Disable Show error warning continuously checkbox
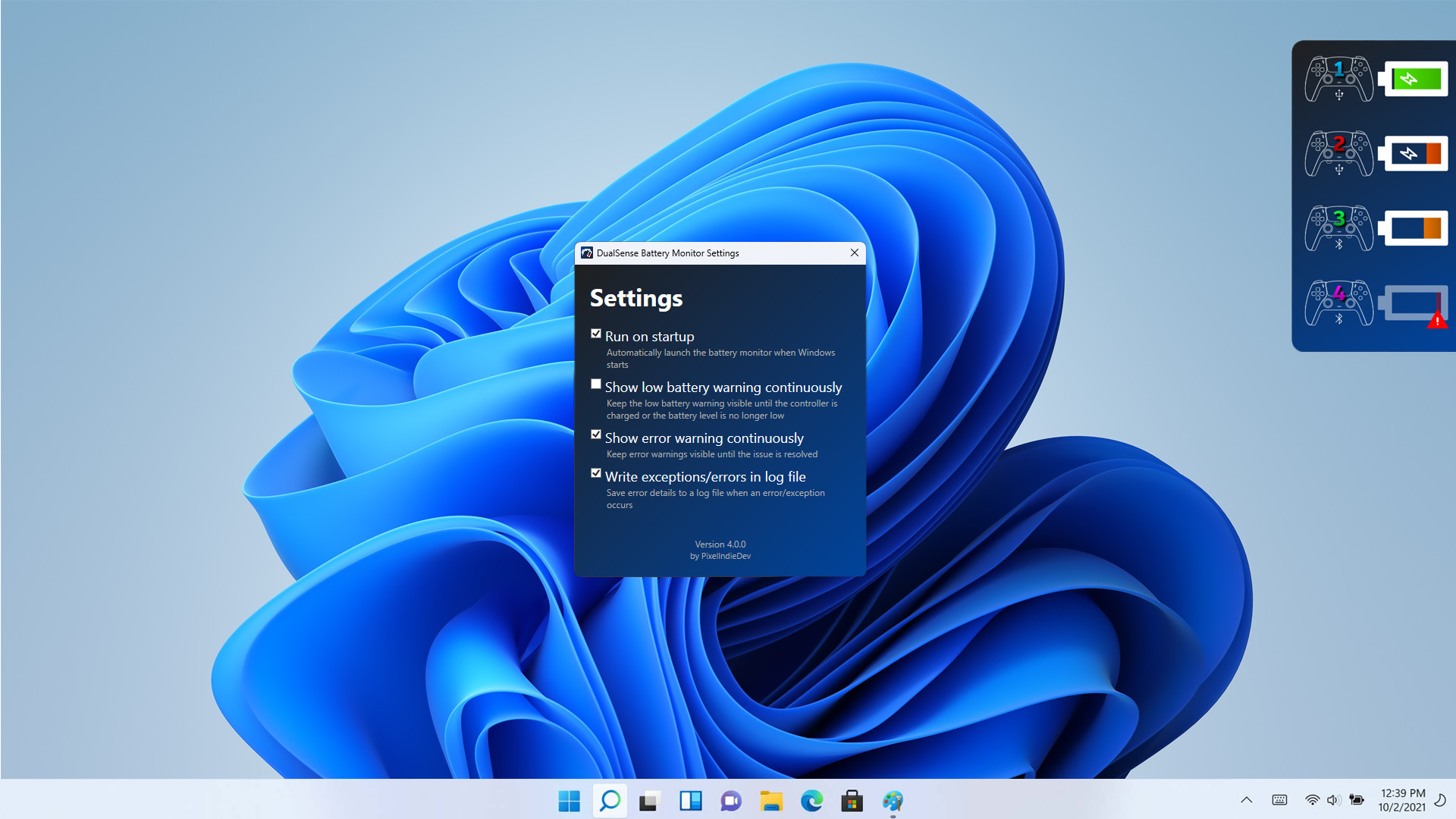1456x819 pixels. [596, 435]
